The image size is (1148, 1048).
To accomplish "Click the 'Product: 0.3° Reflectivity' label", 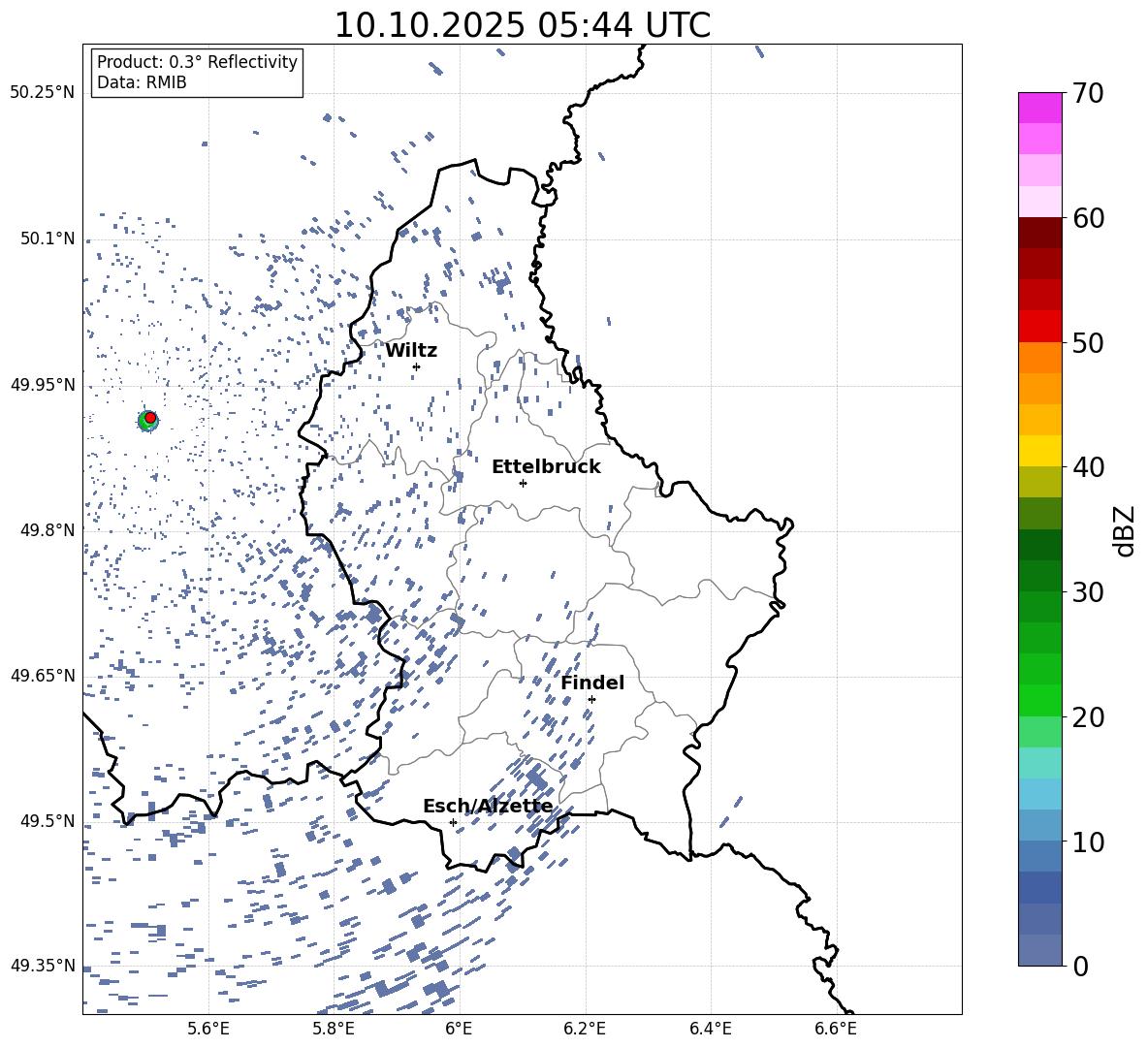I will [x=197, y=62].
